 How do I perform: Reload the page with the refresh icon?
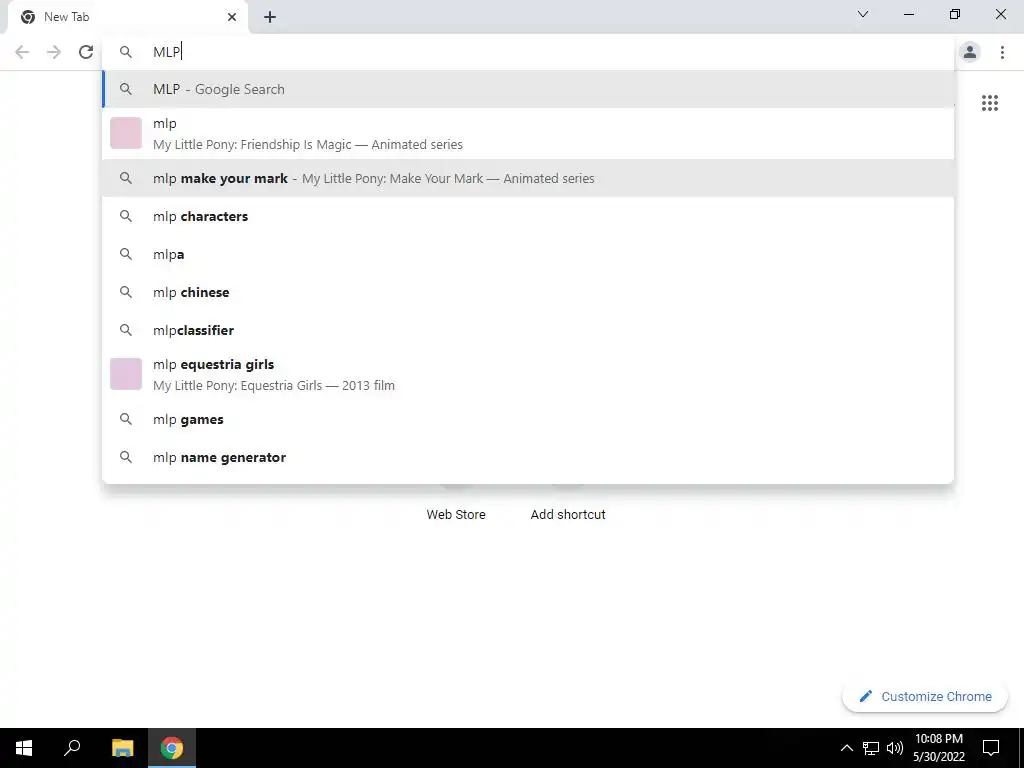(86, 52)
